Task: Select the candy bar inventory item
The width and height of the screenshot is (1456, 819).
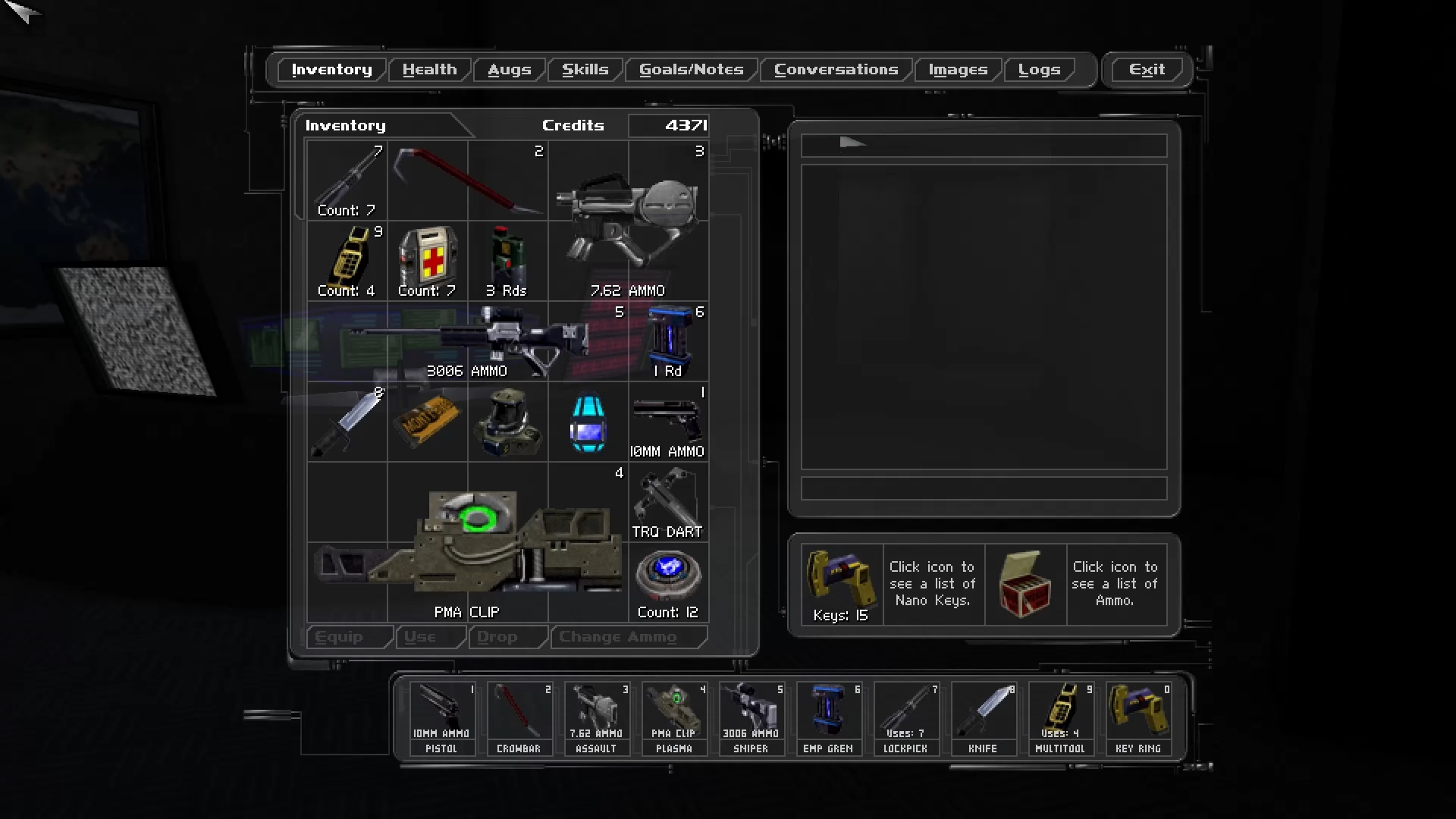Action: [x=428, y=422]
